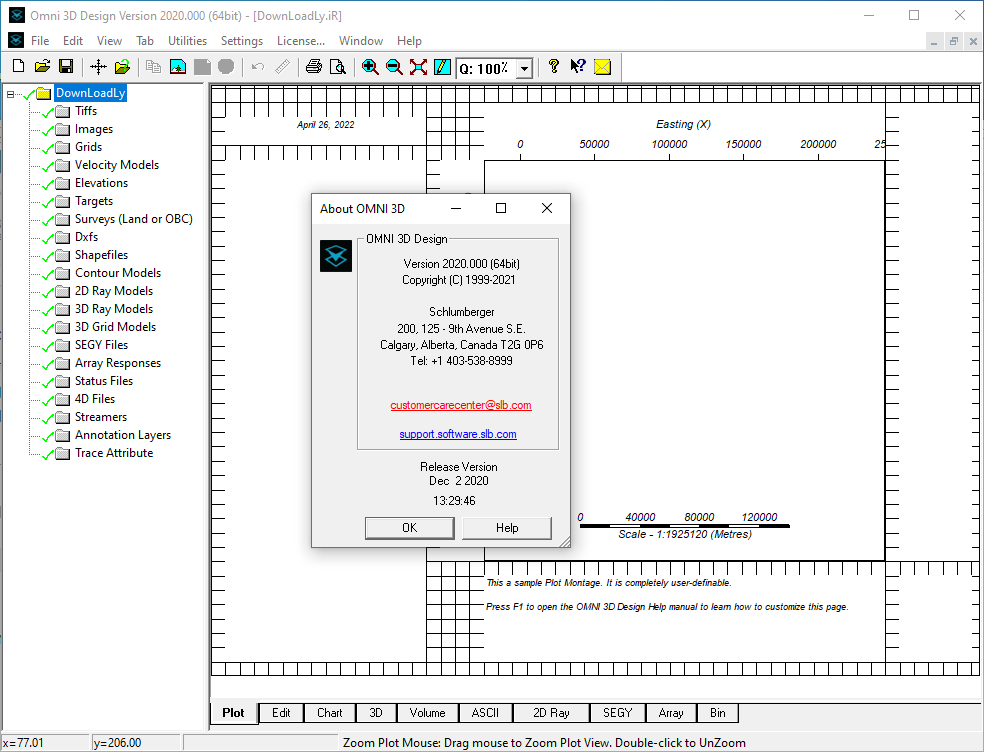Switch to the Chart tab

(x=329, y=713)
